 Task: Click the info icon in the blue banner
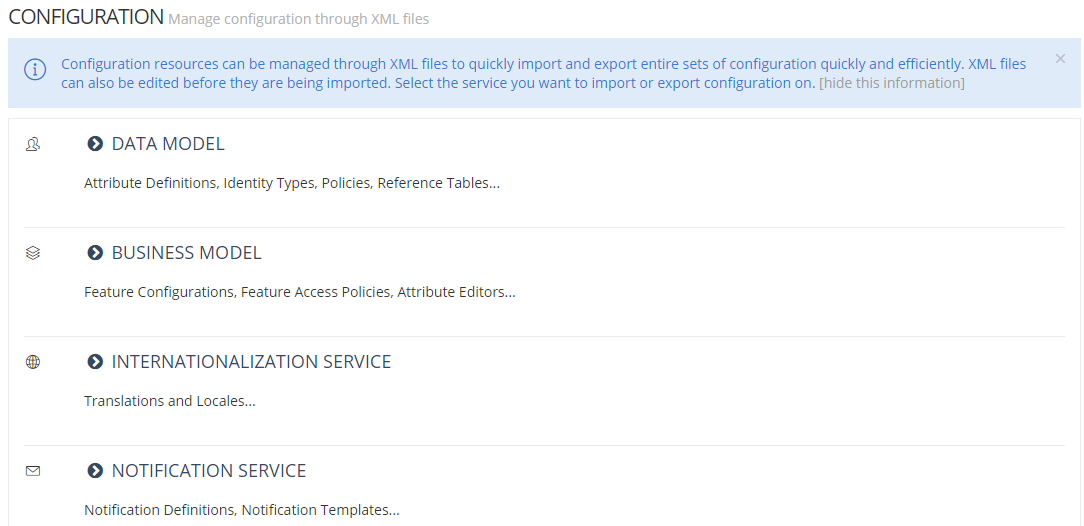[x=35, y=70]
